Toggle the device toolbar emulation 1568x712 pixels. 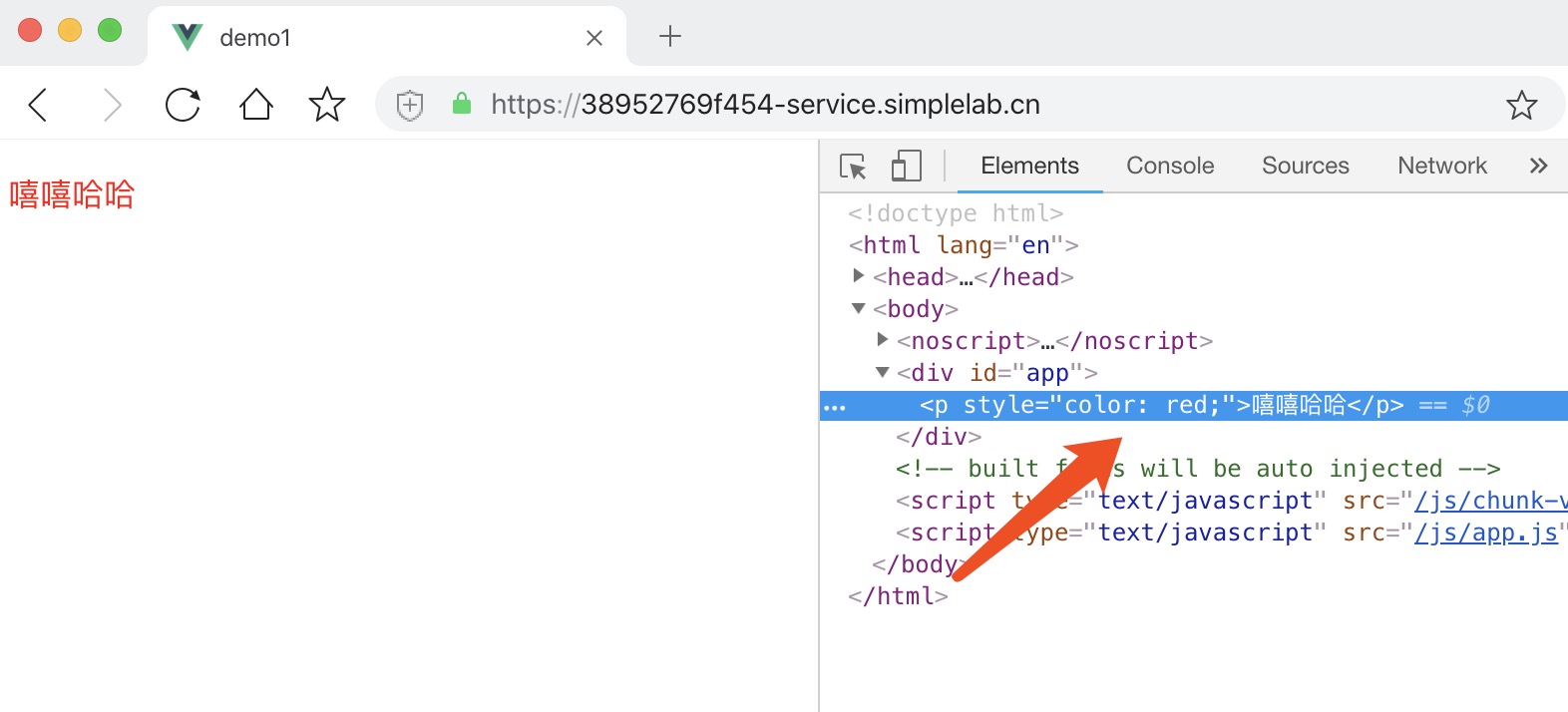coord(906,167)
